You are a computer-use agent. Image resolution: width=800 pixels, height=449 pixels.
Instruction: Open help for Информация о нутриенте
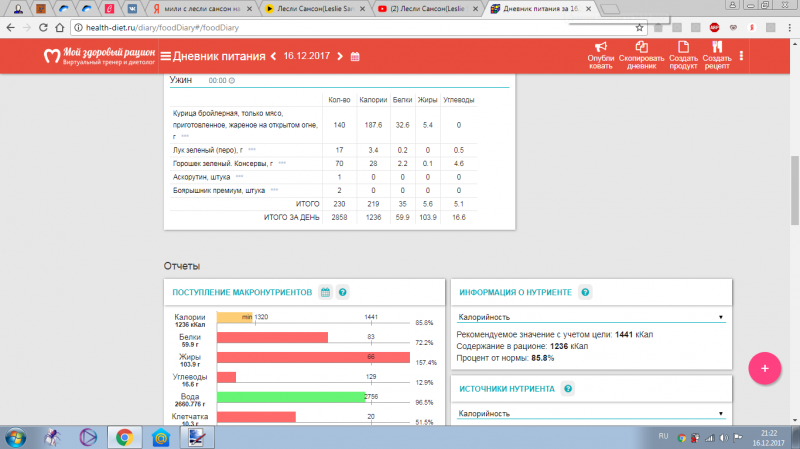(x=586, y=292)
